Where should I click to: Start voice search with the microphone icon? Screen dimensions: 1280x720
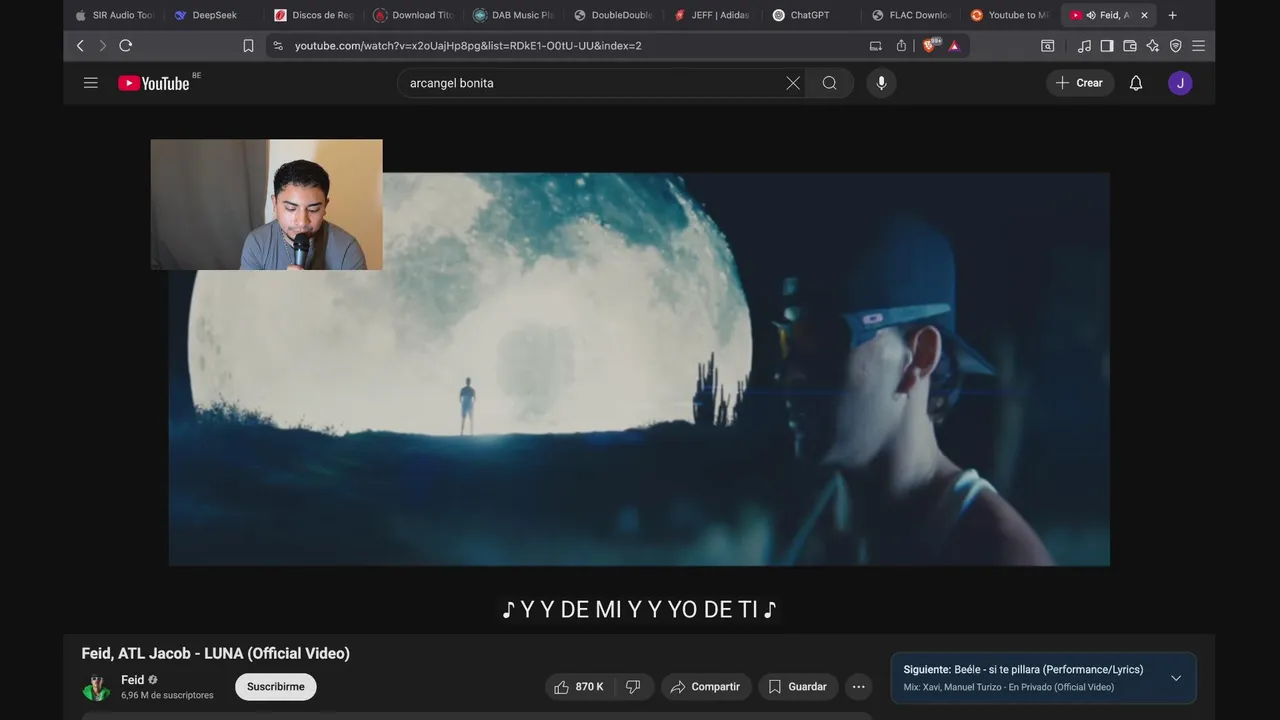[881, 83]
